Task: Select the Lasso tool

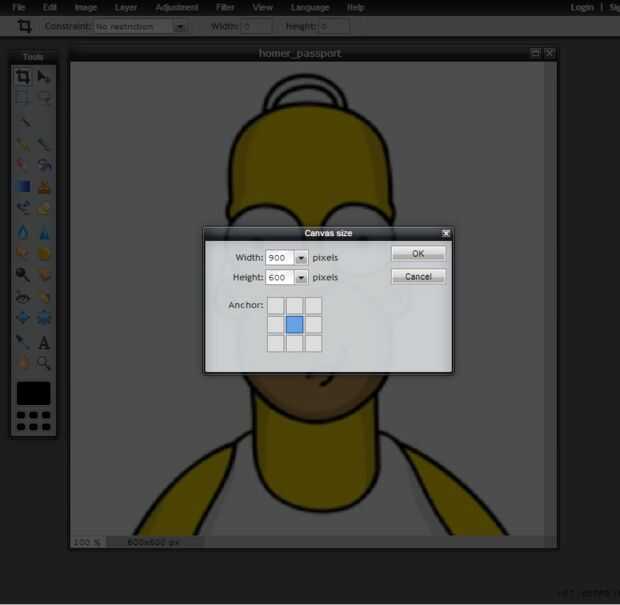Action: pos(44,98)
